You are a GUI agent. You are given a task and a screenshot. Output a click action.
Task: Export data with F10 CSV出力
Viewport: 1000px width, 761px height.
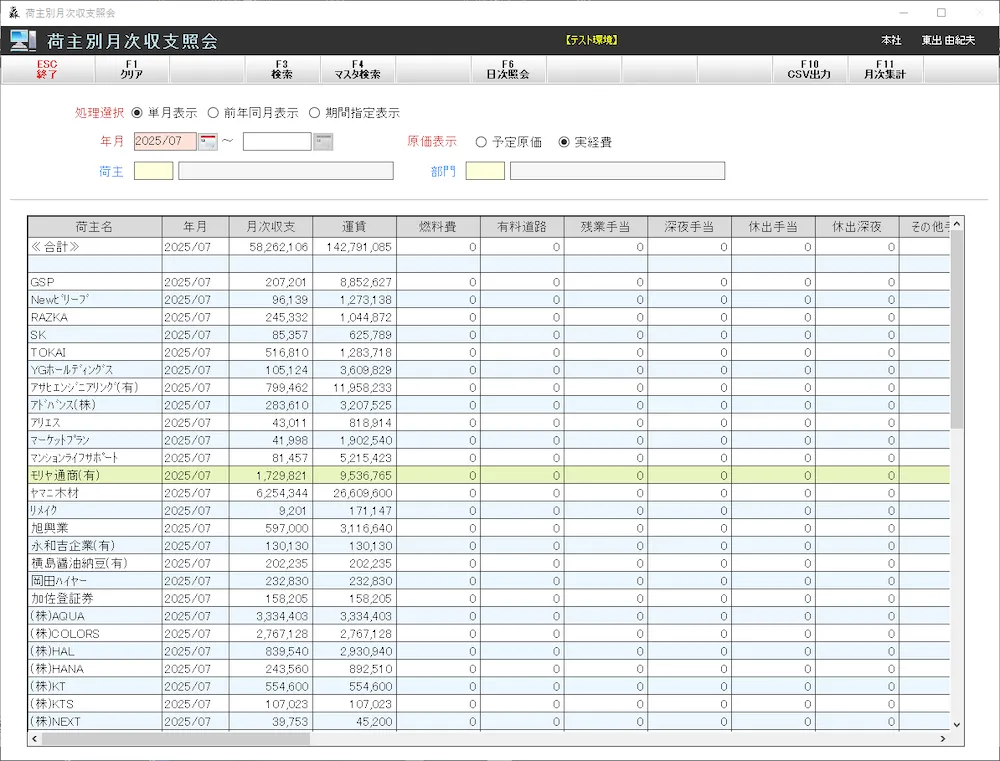coord(809,69)
